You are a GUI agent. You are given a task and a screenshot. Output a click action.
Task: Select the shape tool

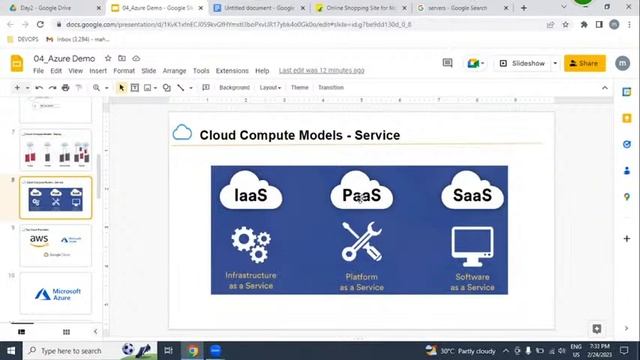click(167, 88)
